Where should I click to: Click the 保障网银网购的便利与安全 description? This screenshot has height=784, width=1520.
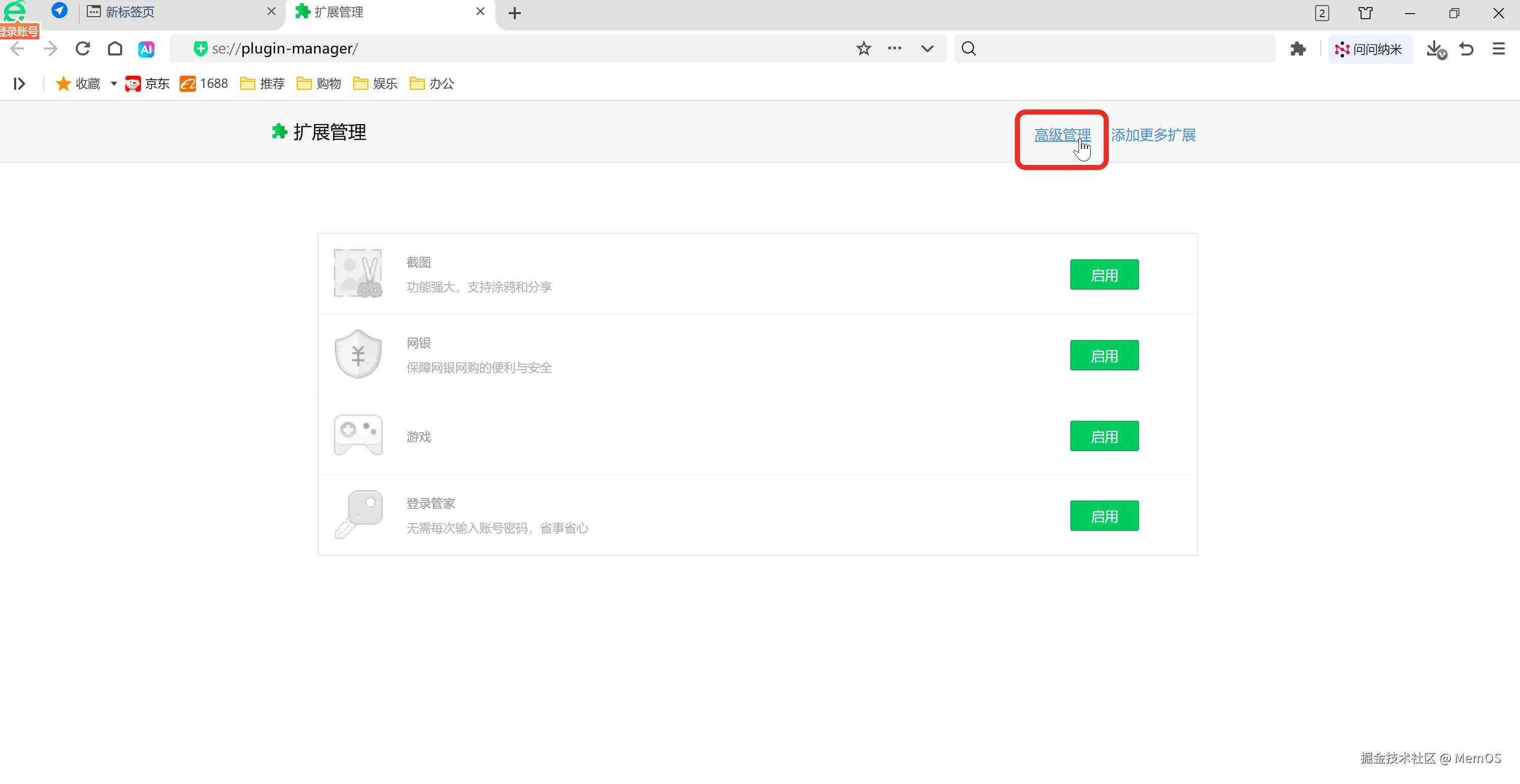pos(479,368)
